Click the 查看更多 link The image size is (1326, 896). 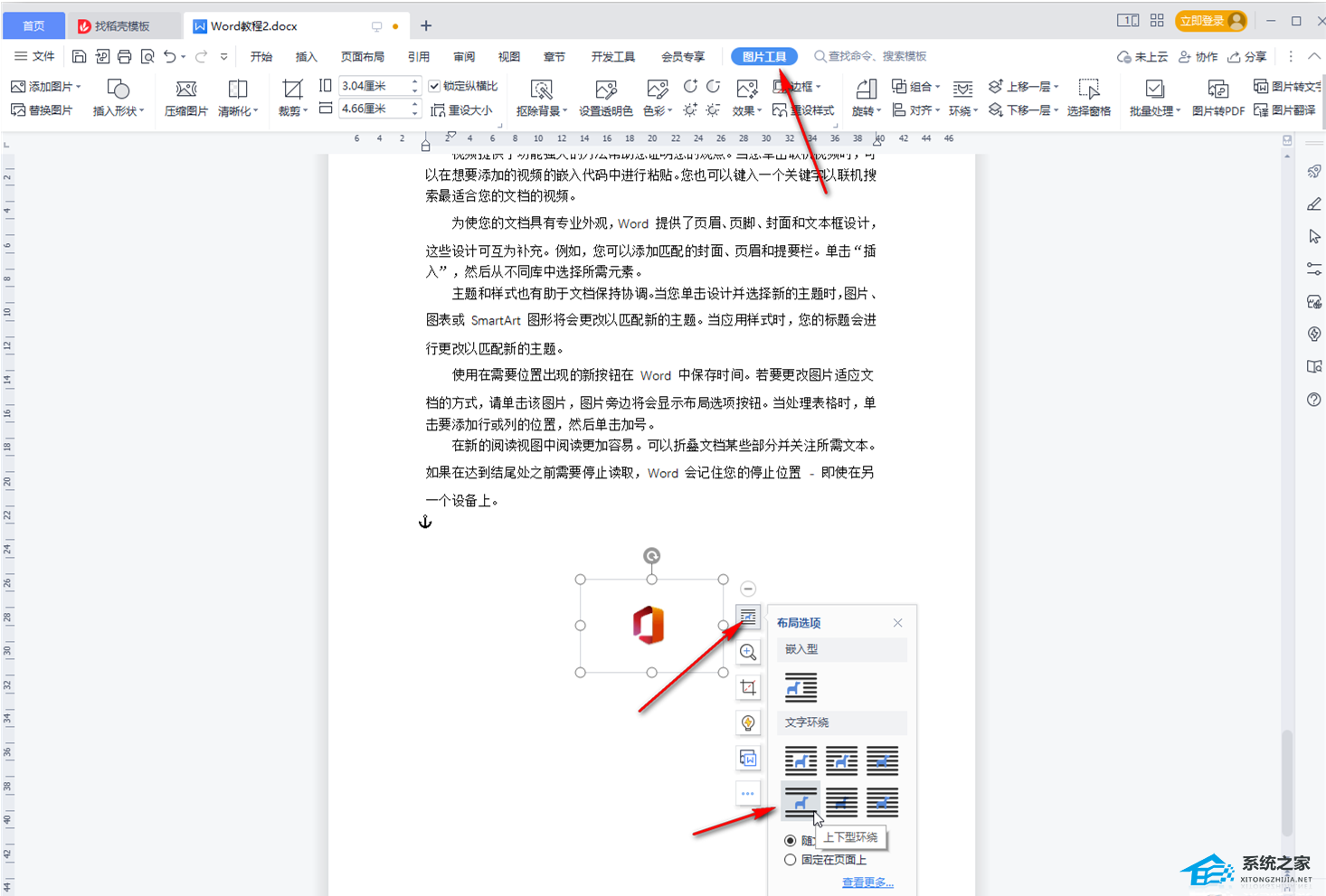tap(867, 882)
